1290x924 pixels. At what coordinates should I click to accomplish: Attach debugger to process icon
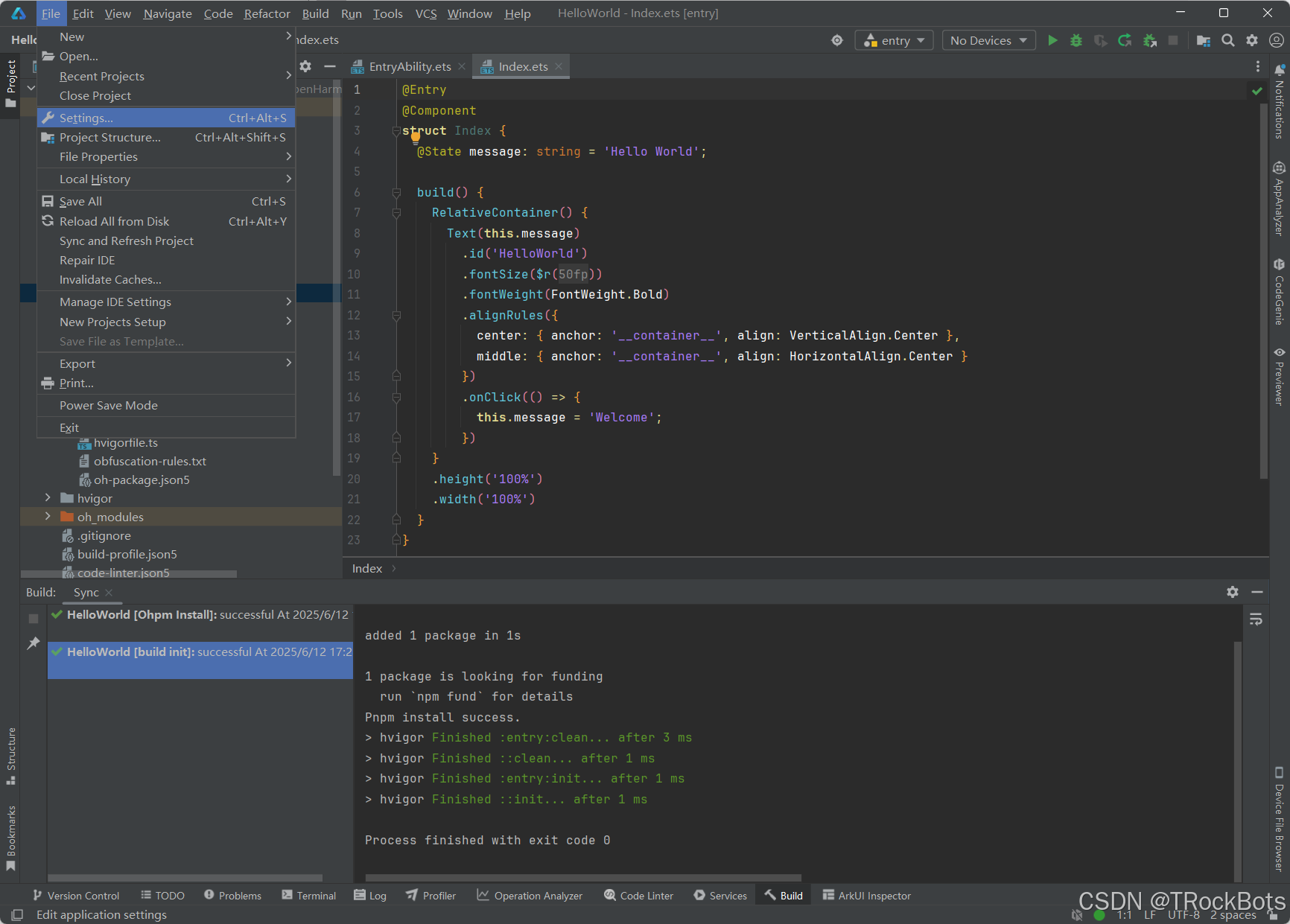[x=1150, y=40]
